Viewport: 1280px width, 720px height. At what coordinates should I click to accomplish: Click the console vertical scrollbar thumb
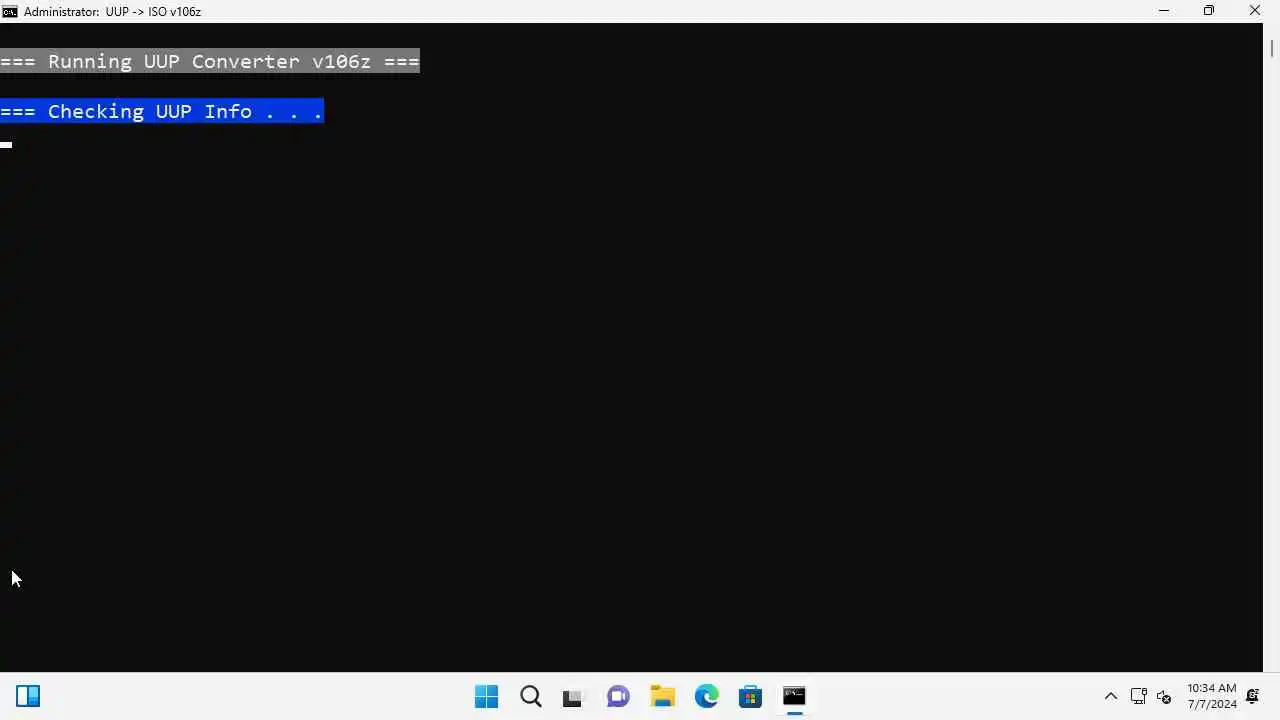pos(1272,47)
